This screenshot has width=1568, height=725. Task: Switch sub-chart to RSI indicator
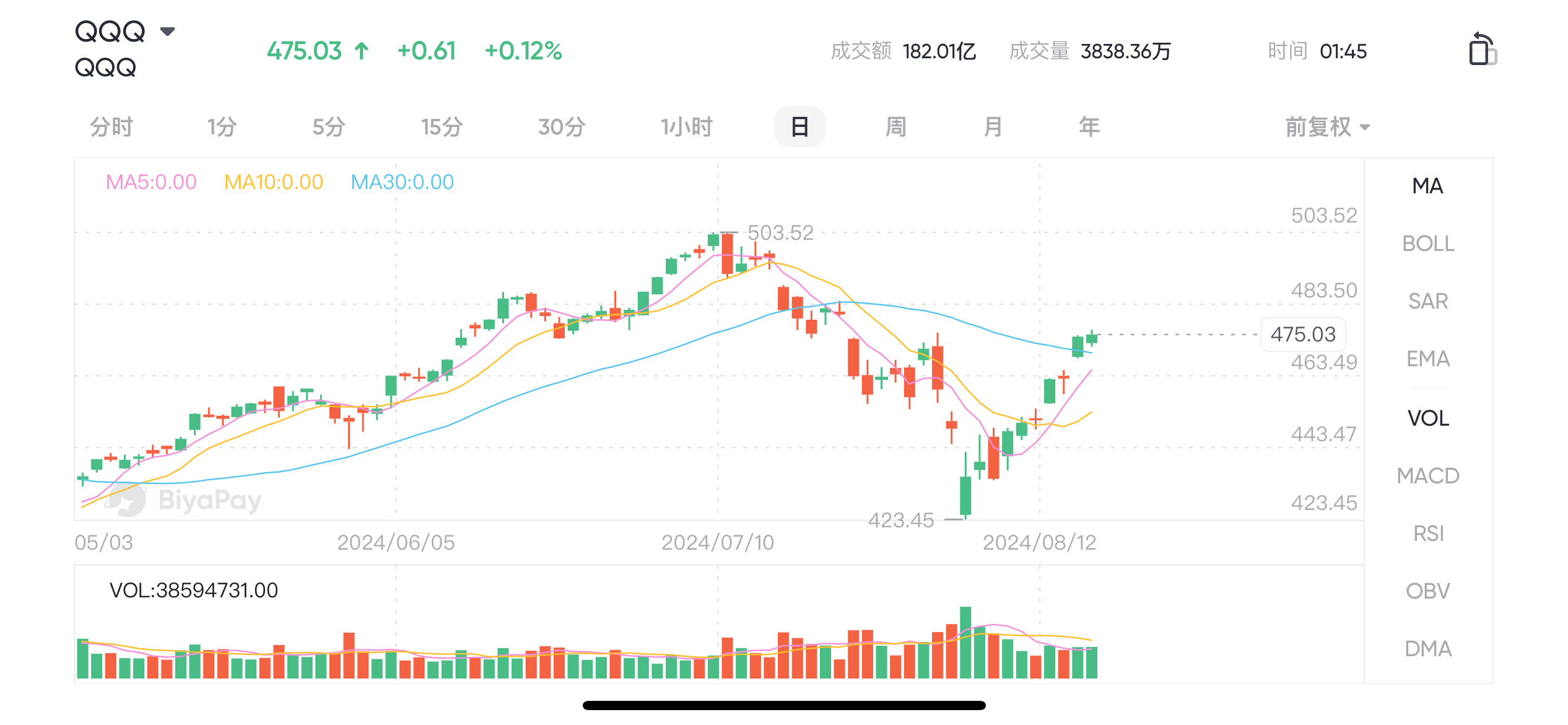[x=1428, y=534]
